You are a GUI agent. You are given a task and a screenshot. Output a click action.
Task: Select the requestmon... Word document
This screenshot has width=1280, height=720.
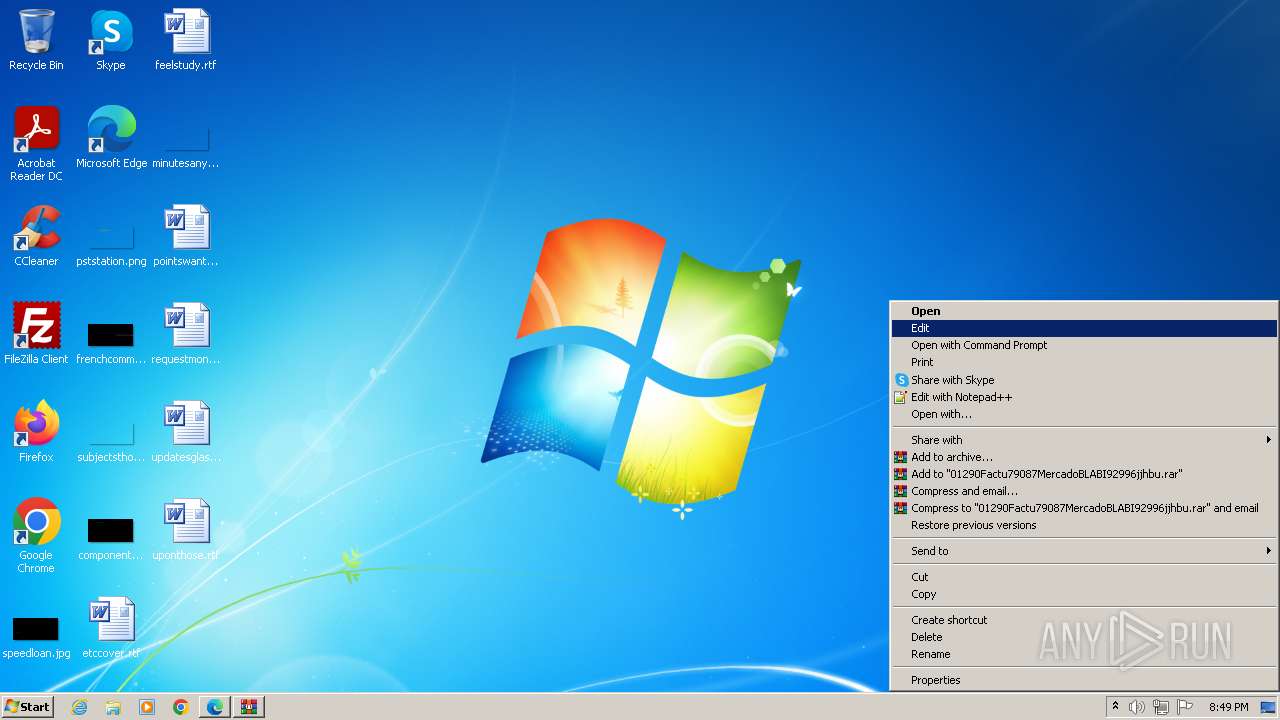pyautogui.click(x=186, y=334)
